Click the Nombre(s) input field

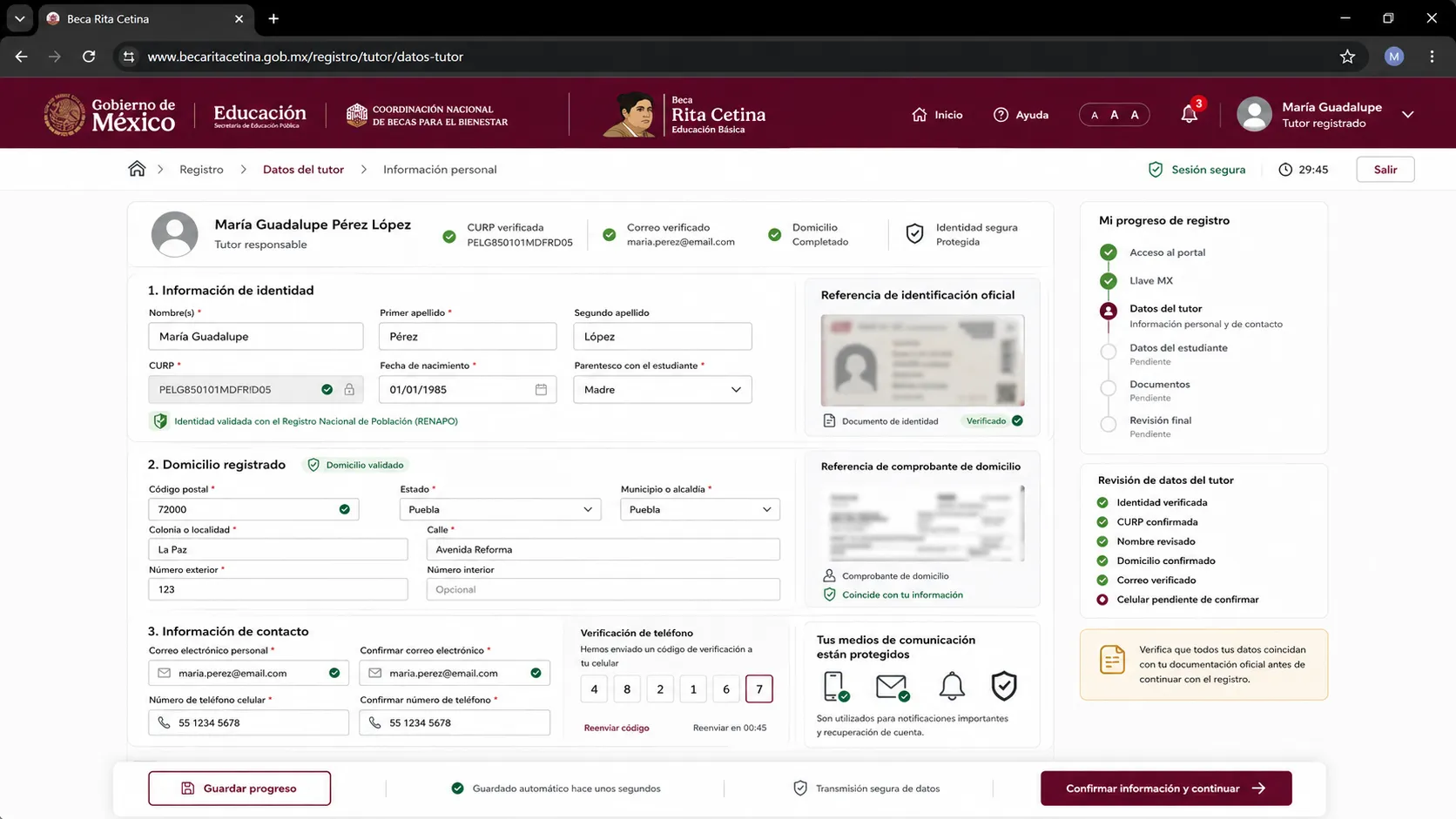click(256, 336)
